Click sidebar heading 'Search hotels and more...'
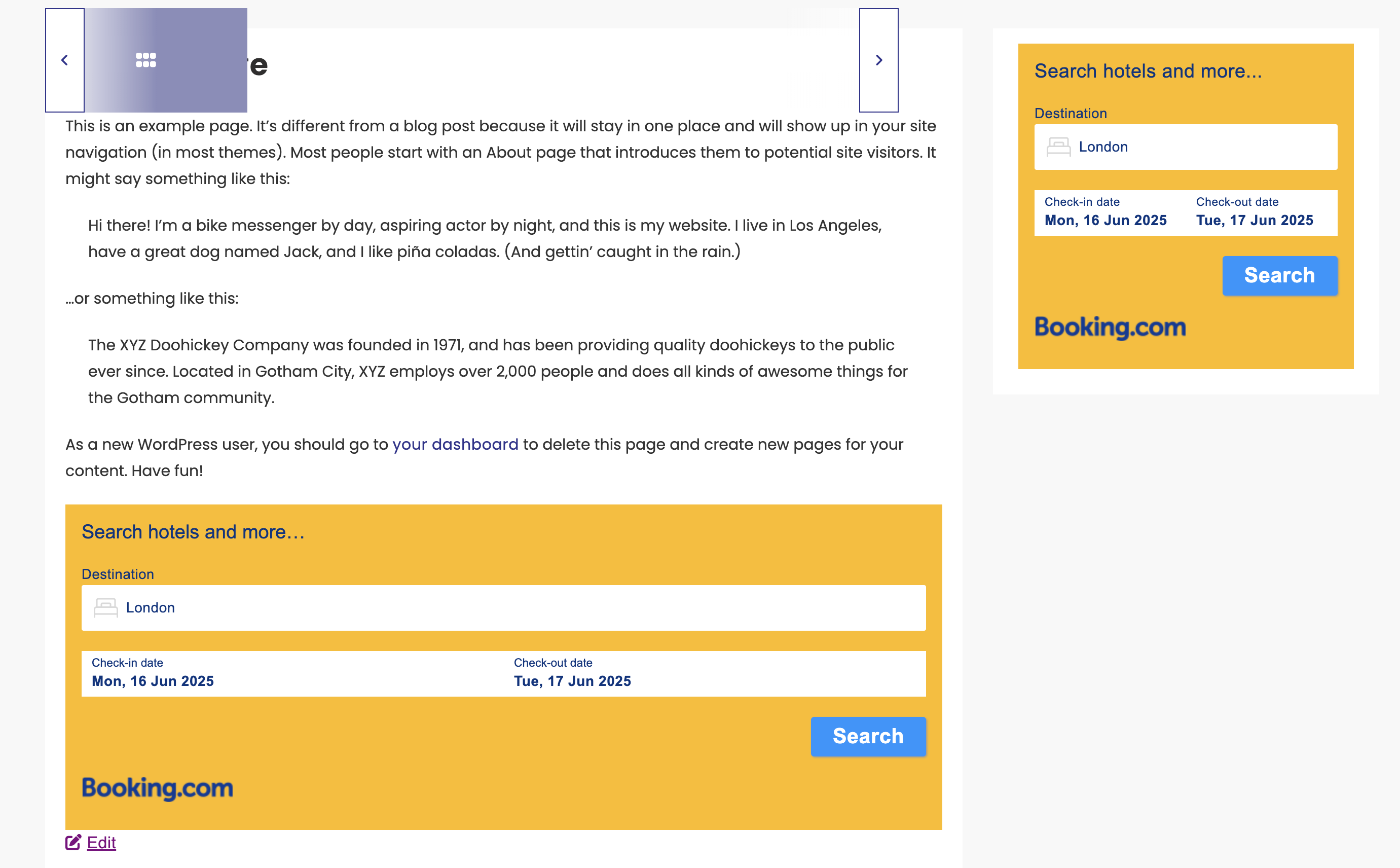This screenshot has width=1400, height=868. tap(1148, 71)
